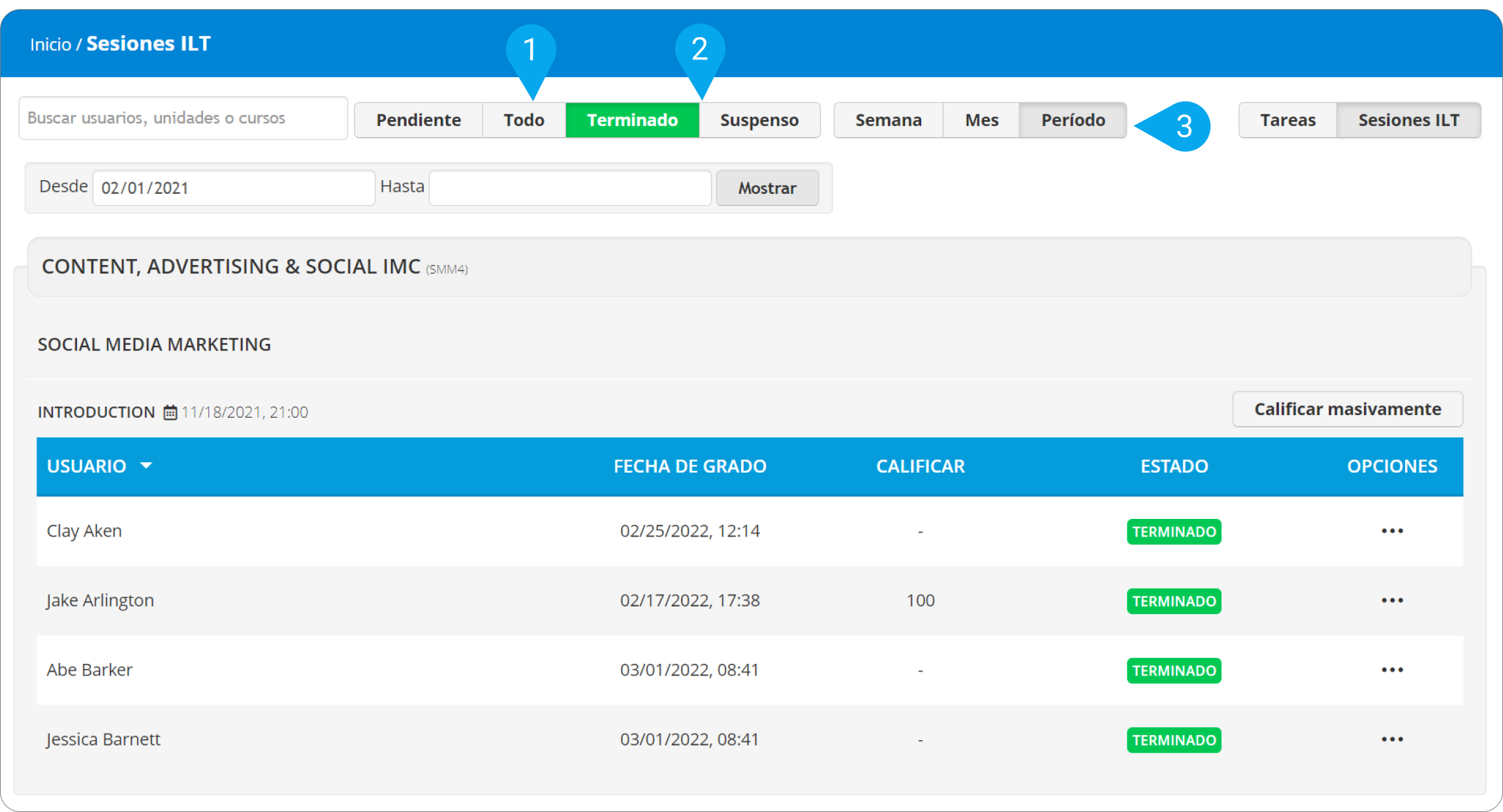The height and width of the screenshot is (812, 1503).
Task: Click the Introduction session title
Action: (96, 412)
